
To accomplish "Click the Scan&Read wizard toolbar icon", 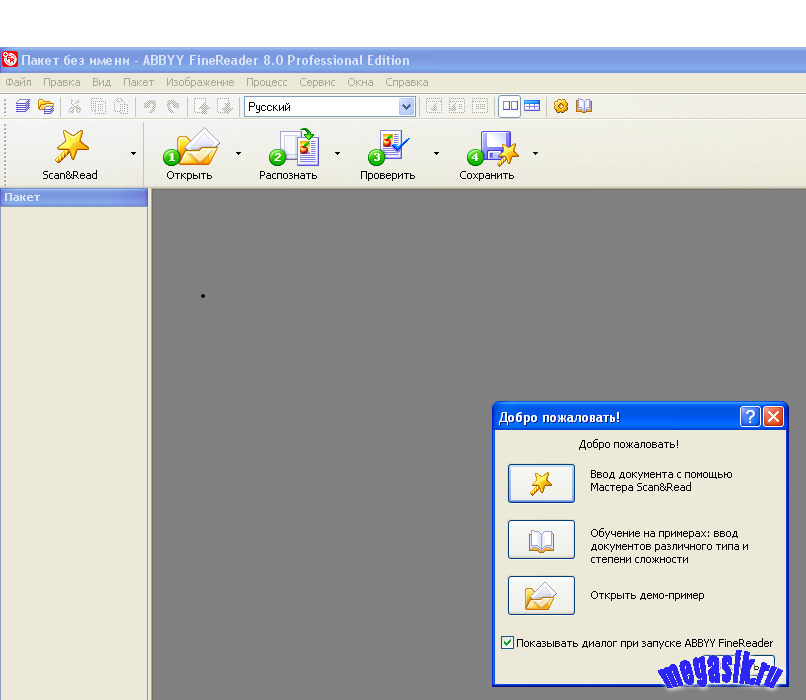I will point(71,147).
